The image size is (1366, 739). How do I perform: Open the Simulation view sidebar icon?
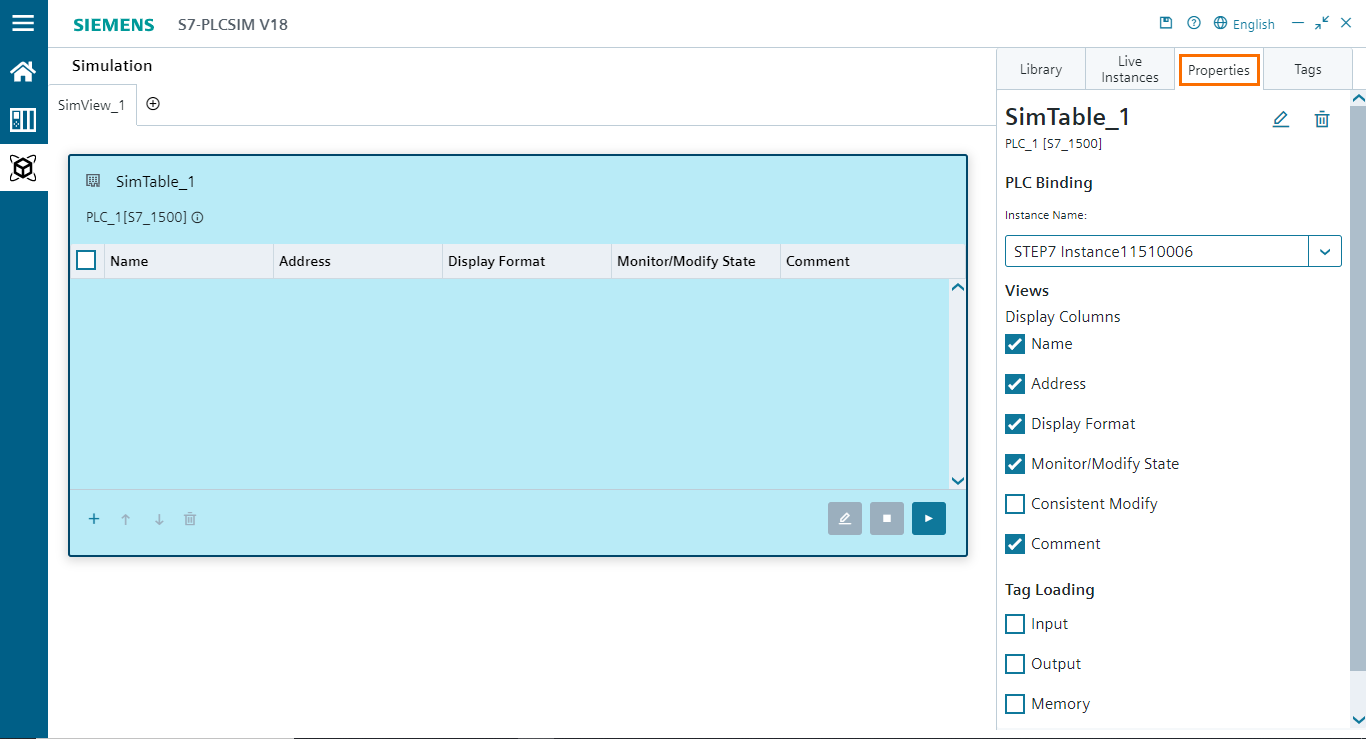click(23, 168)
